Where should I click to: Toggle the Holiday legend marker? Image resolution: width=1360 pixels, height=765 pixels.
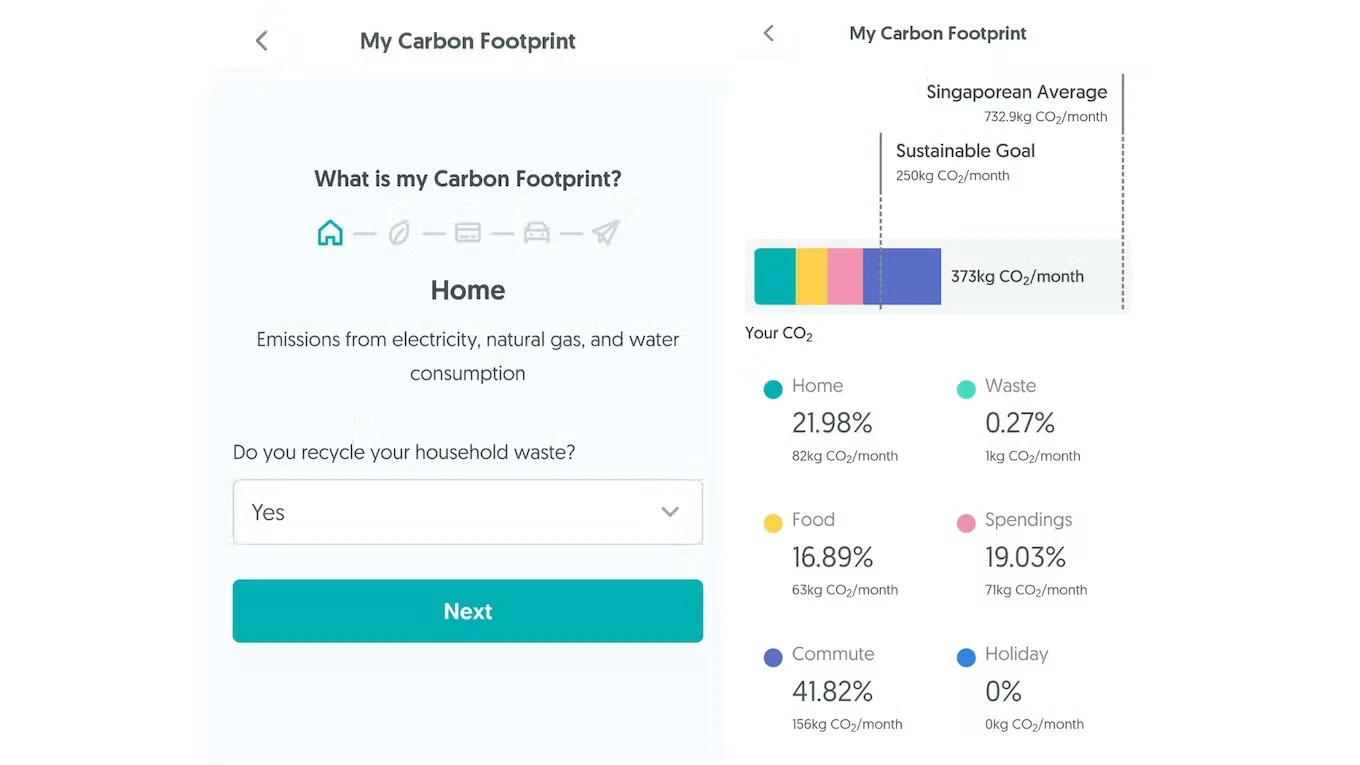tap(966, 656)
